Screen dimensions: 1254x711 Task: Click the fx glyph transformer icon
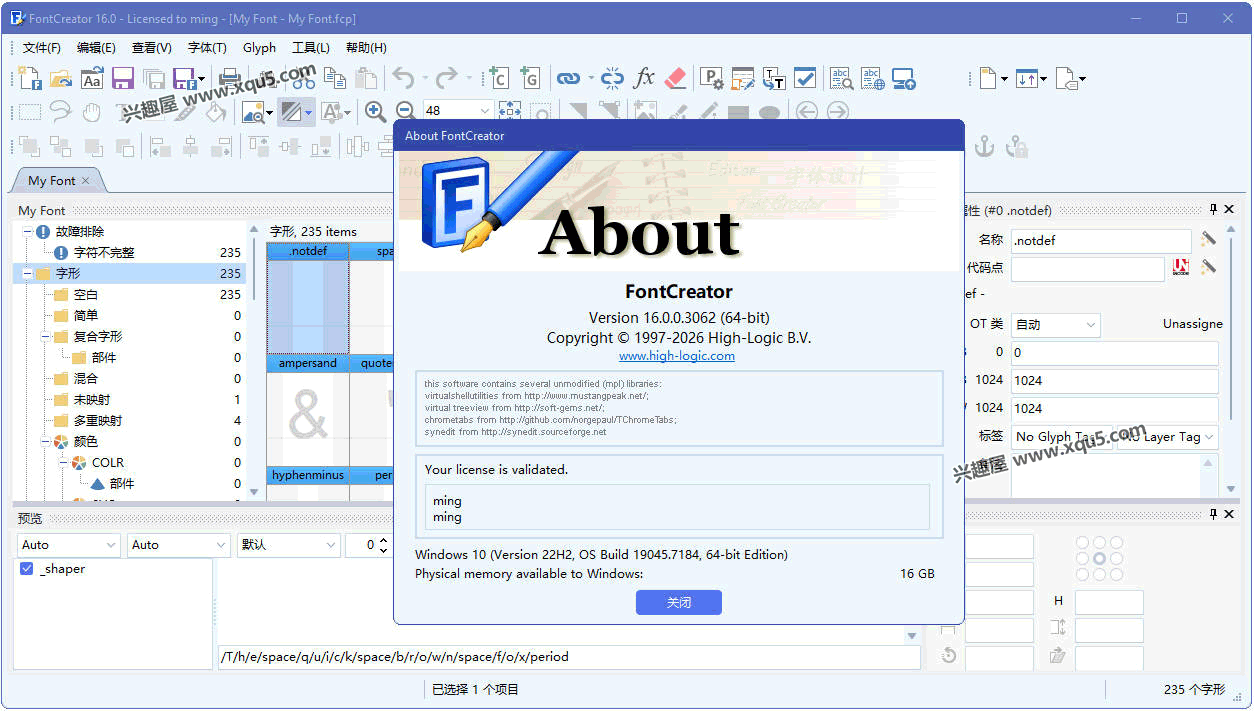(x=644, y=78)
